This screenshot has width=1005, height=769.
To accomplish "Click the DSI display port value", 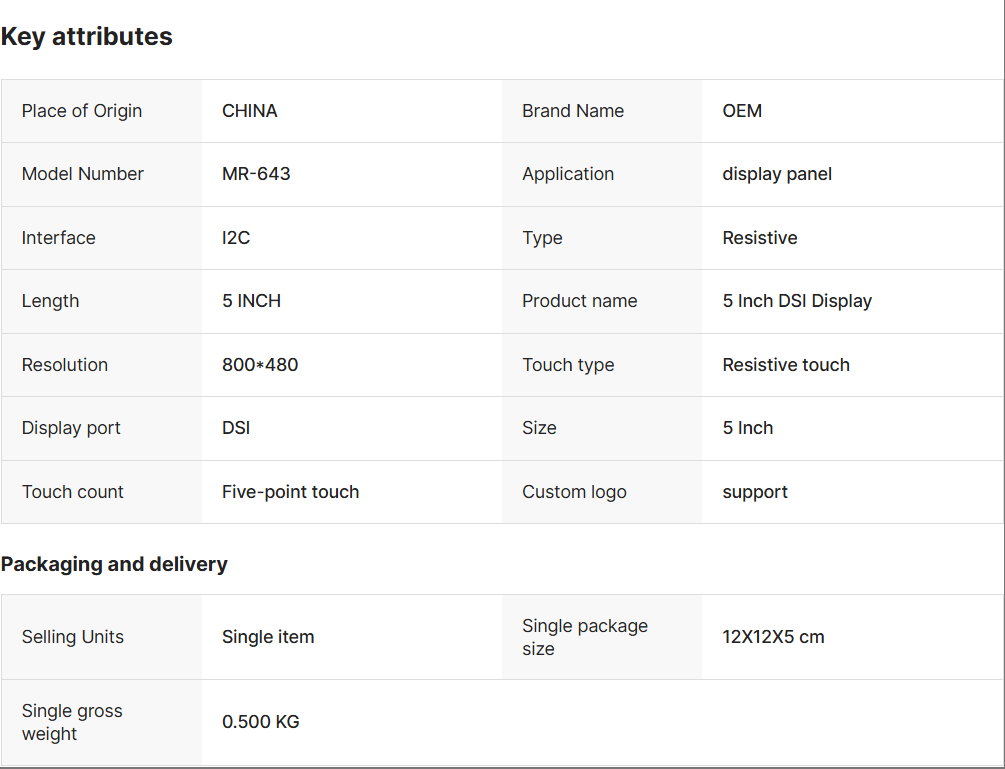I will pos(236,428).
